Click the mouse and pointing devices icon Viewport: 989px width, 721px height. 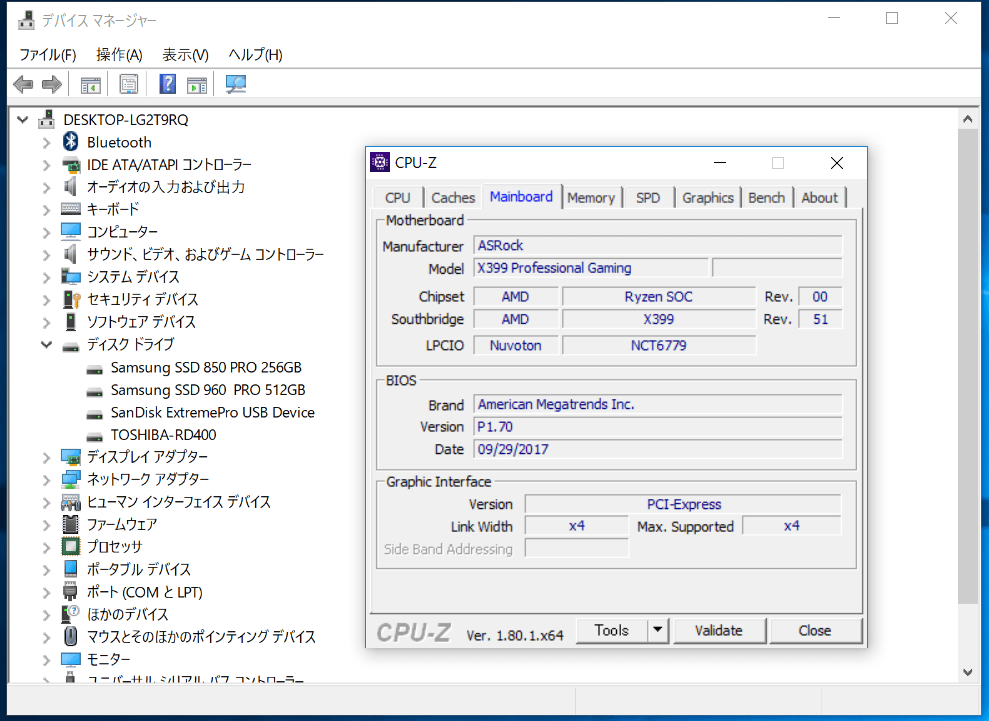pos(71,636)
